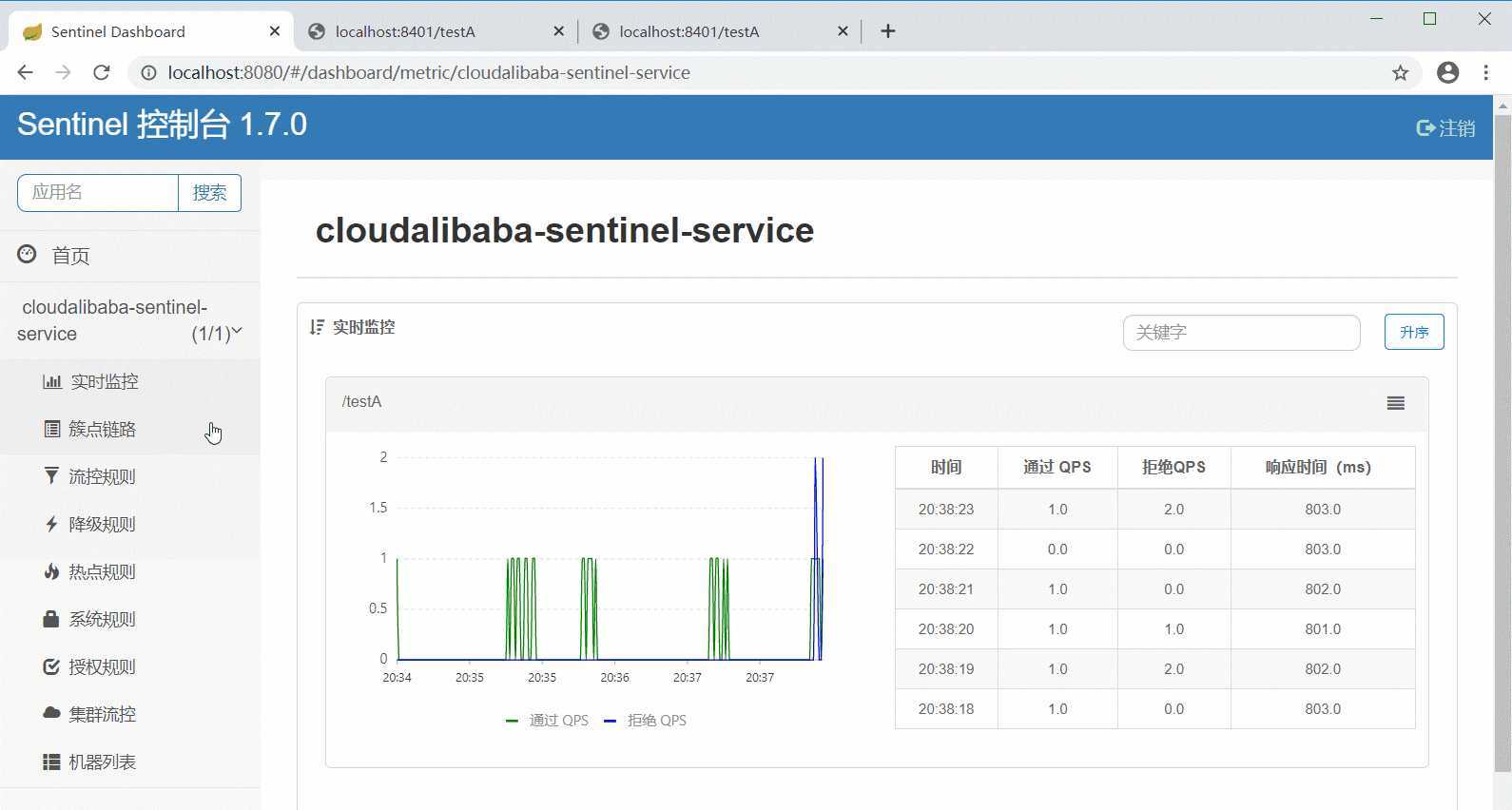Click the 降级规则 lightning bolt icon

[51, 524]
